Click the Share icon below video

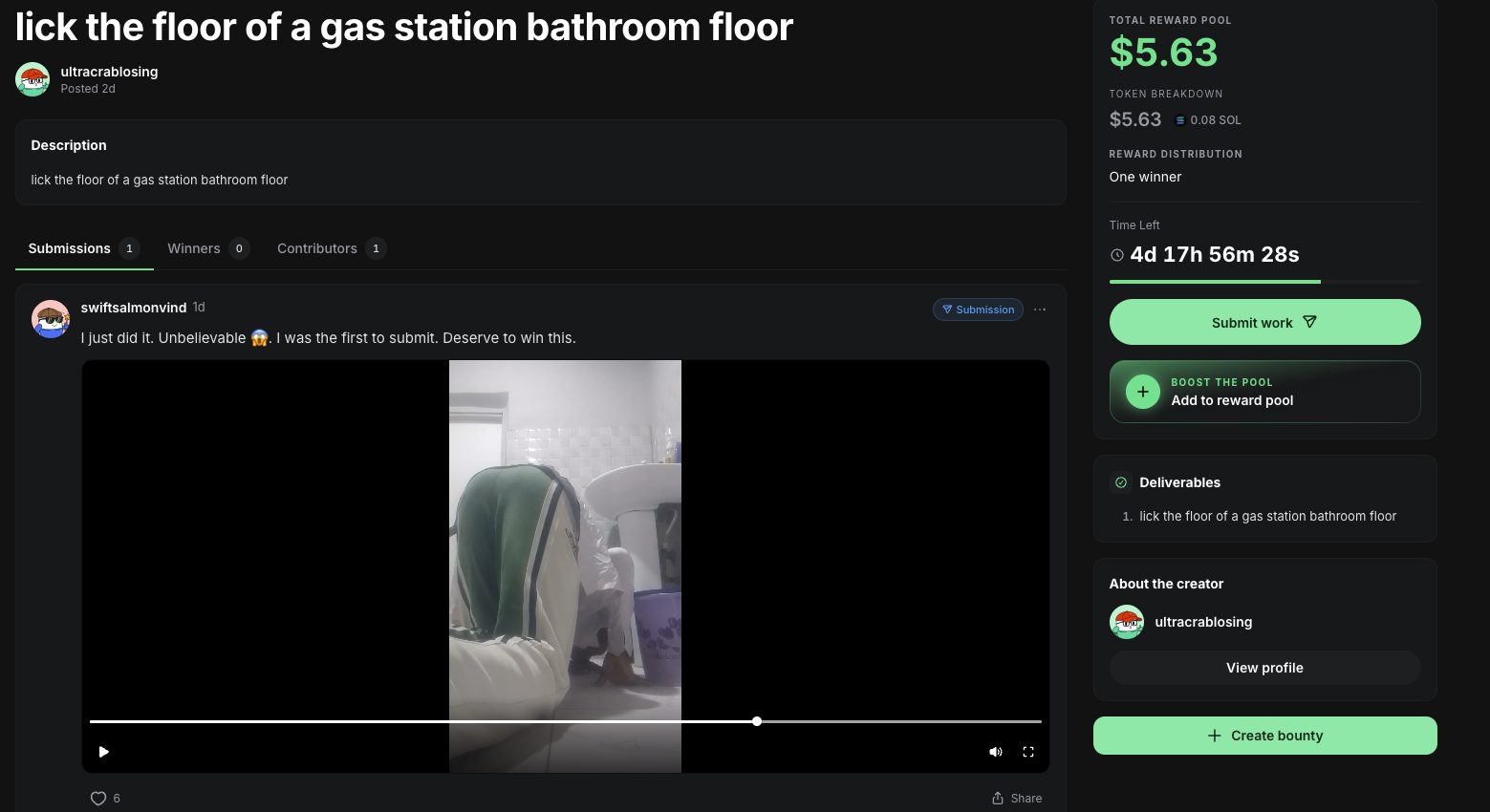[998, 799]
